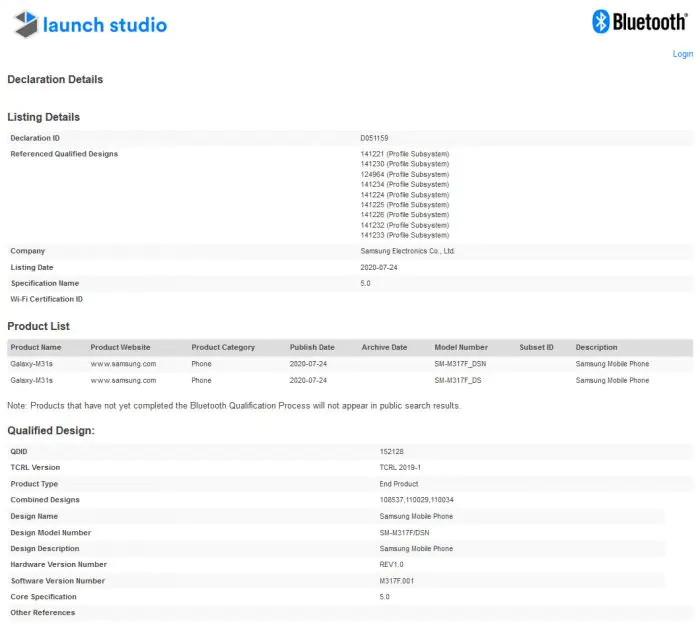
Task: Select Product Type value End Product
Action: [x=399, y=484]
